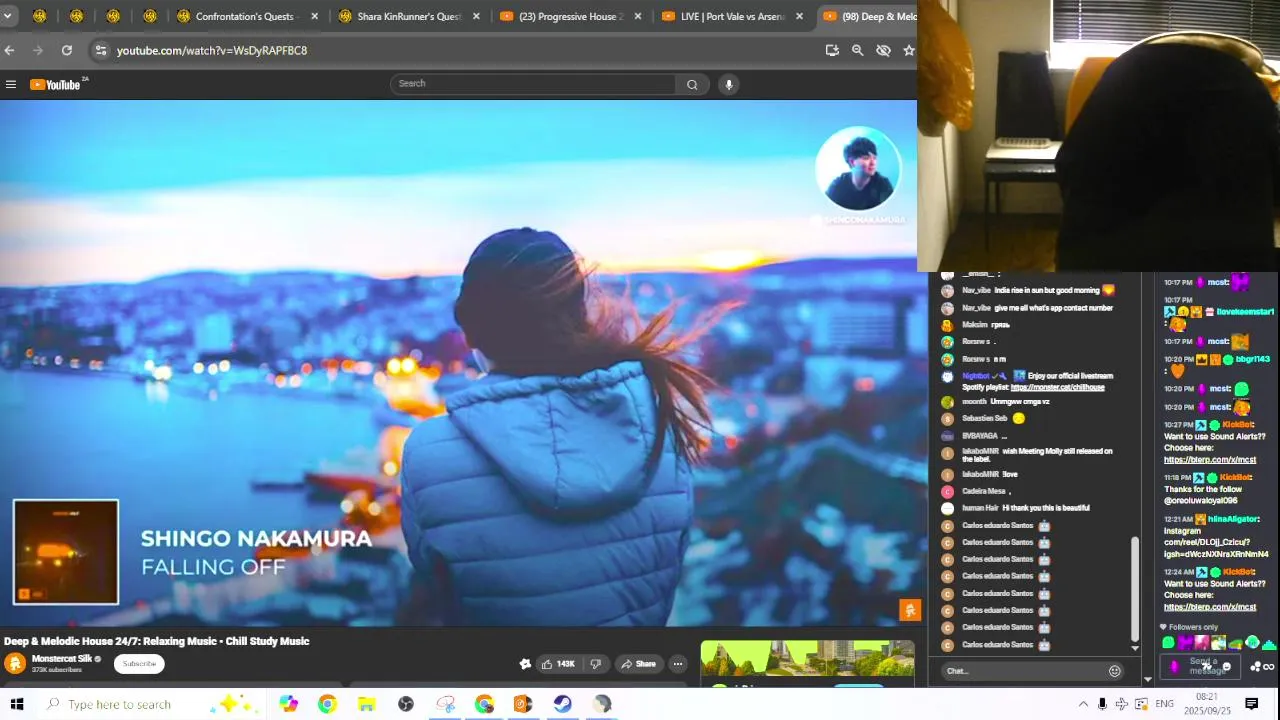Click the video title Deep & Melodic House 24/7

(157, 641)
